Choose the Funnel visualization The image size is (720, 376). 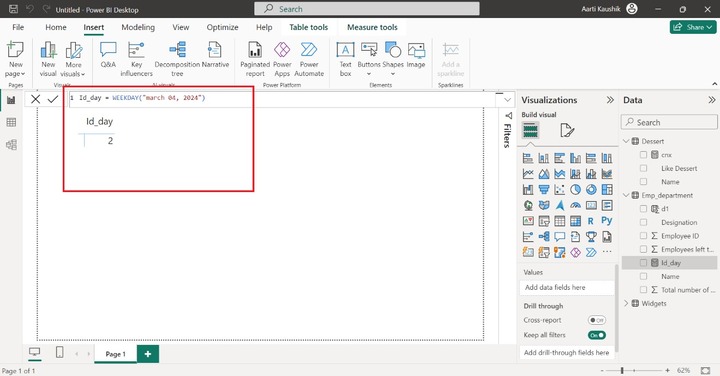point(544,190)
